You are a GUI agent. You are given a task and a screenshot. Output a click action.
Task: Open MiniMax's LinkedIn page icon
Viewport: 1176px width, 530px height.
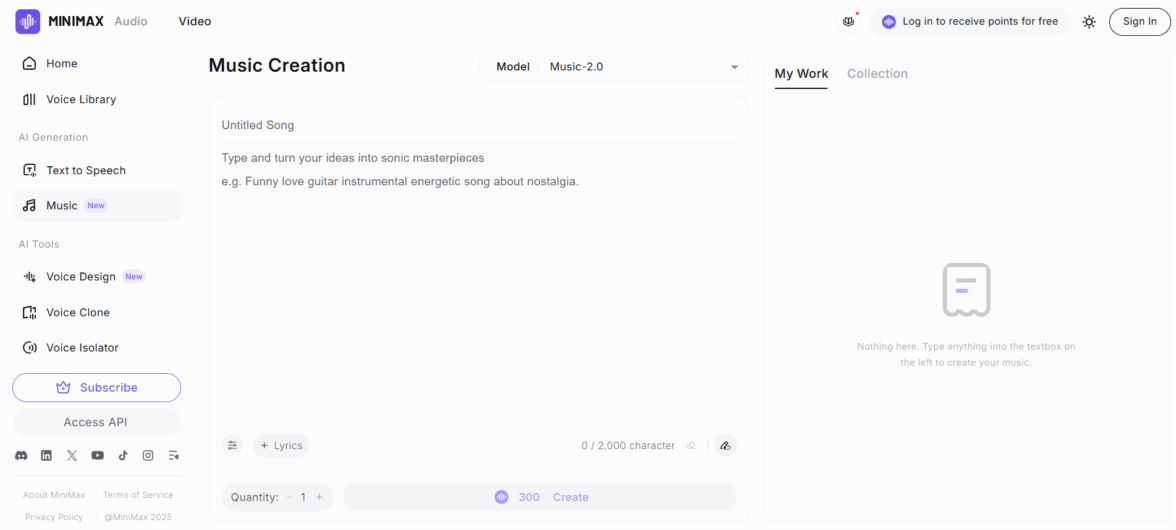(46, 455)
